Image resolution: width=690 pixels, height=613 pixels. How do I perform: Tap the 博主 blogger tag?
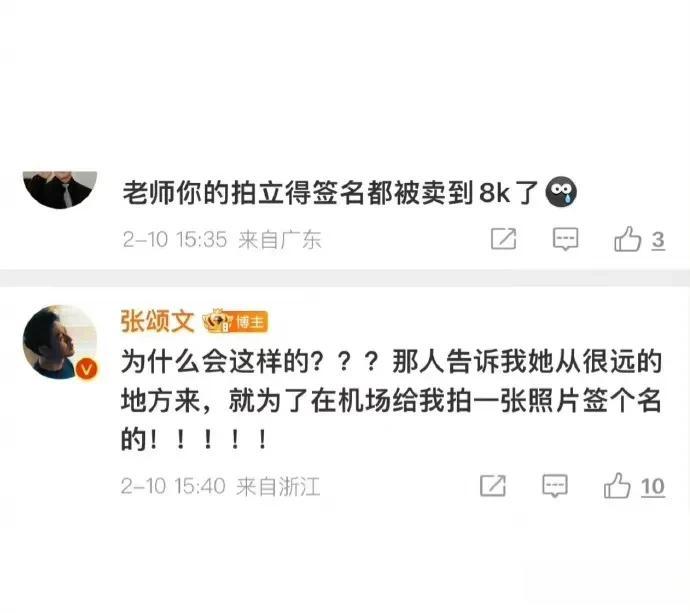(x=250, y=322)
